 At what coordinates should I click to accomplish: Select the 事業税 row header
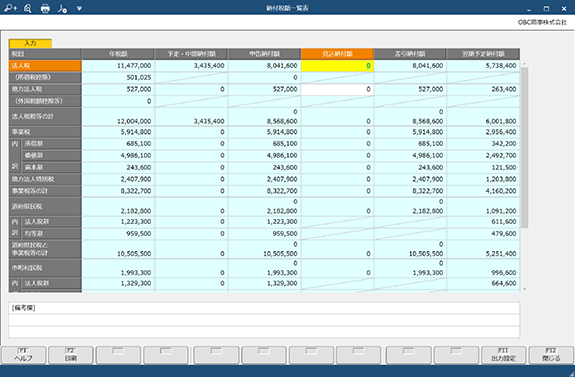pyautogui.click(x=45, y=132)
